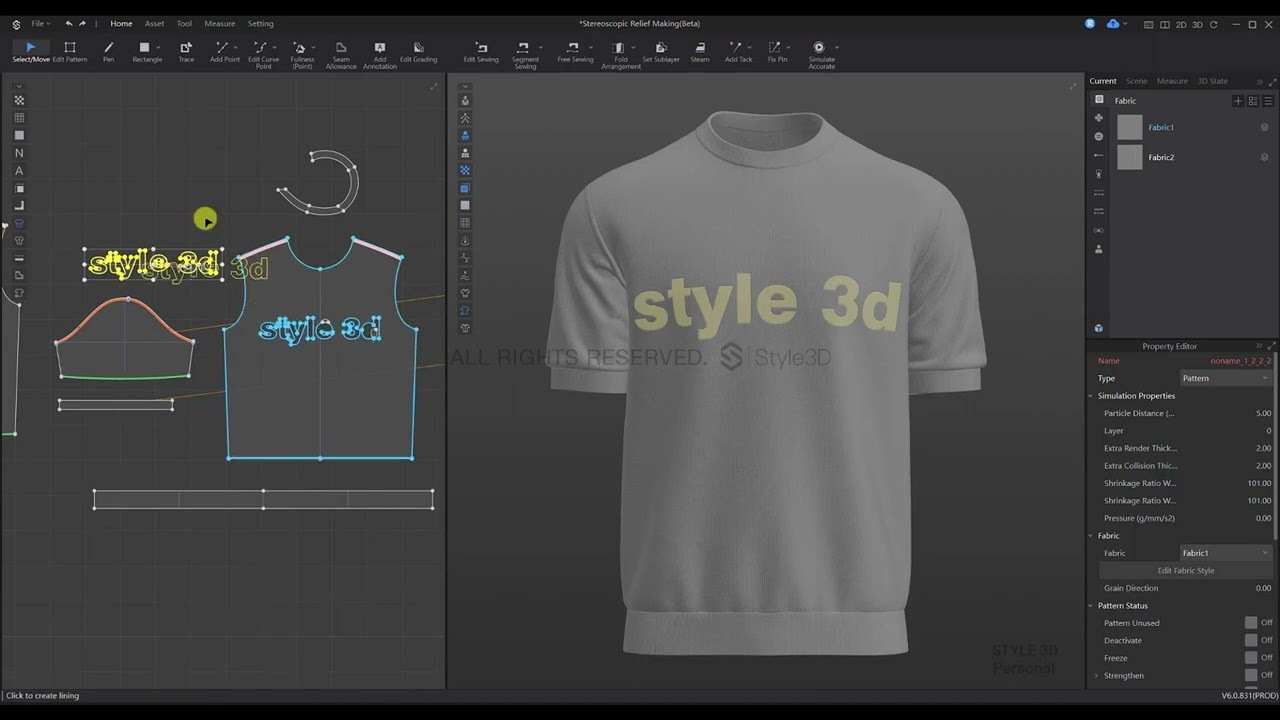Select the Select/Move tool
Image resolution: width=1280 pixels, height=720 pixels.
tap(30, 52)
